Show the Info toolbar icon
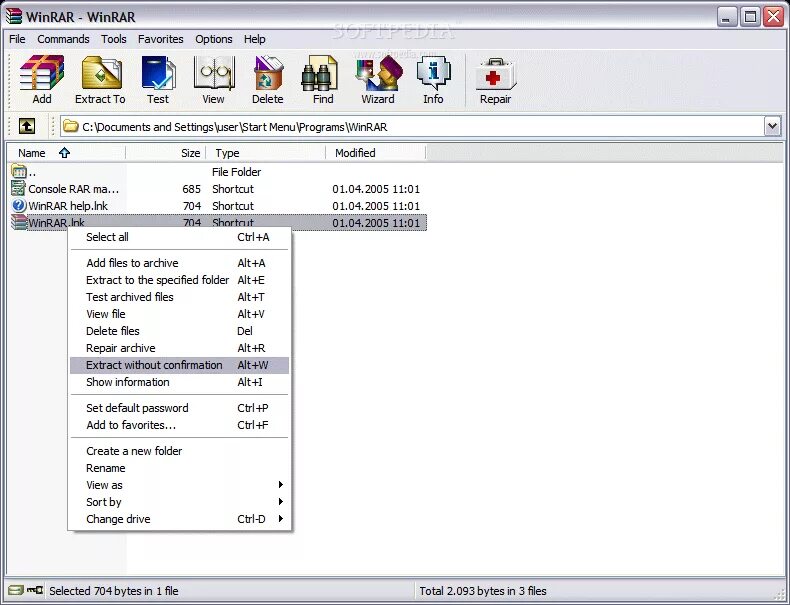This screenshot has height=605, width=790. click(x=433, y=73)
